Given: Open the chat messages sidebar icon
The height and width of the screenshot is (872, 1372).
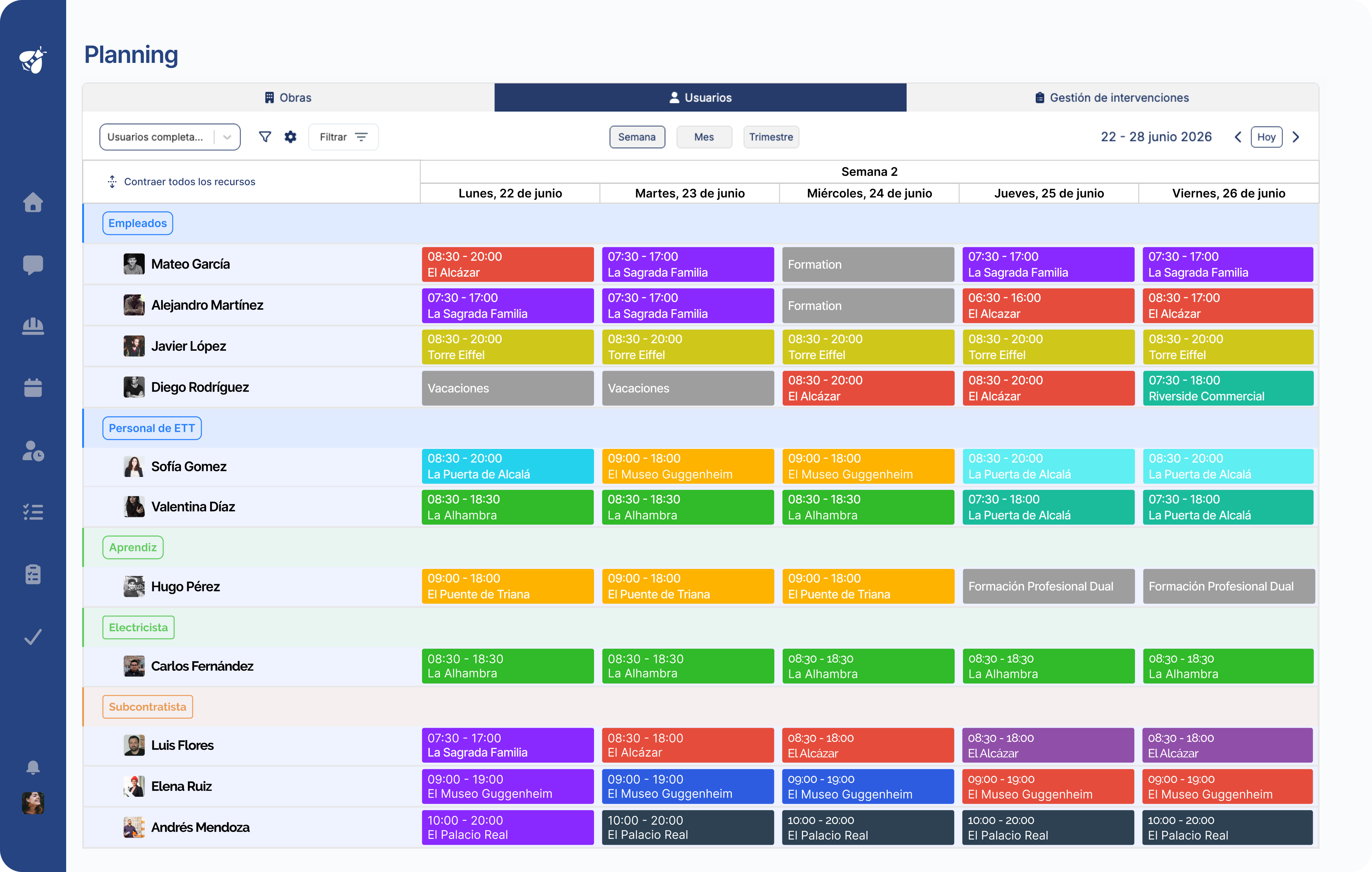Looking at the screenshot, I should 33,265.
